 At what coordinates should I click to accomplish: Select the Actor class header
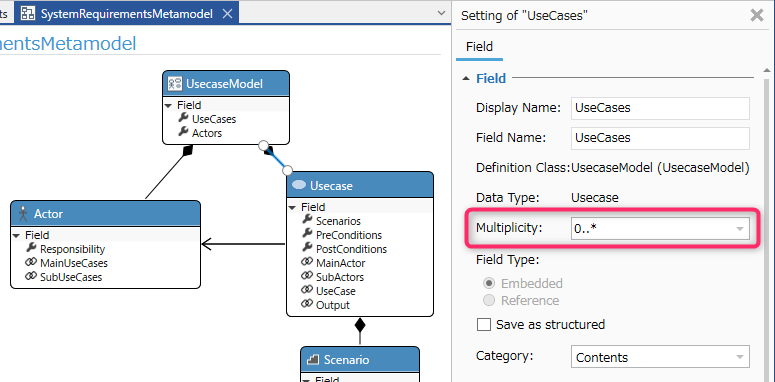point(105,214)
